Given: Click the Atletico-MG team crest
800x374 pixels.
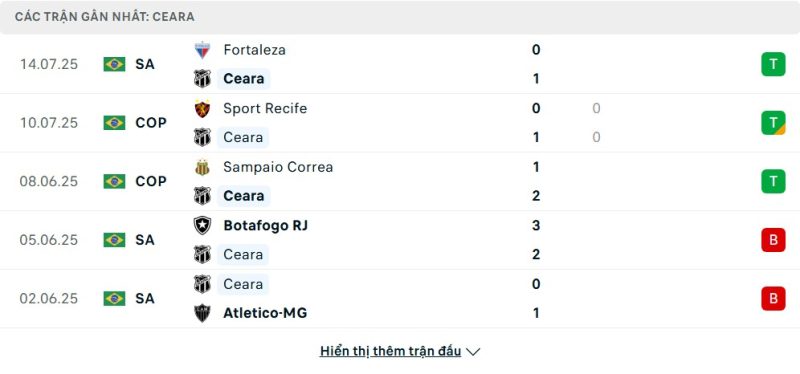Looking at the screenshot, I should point(203,313).
